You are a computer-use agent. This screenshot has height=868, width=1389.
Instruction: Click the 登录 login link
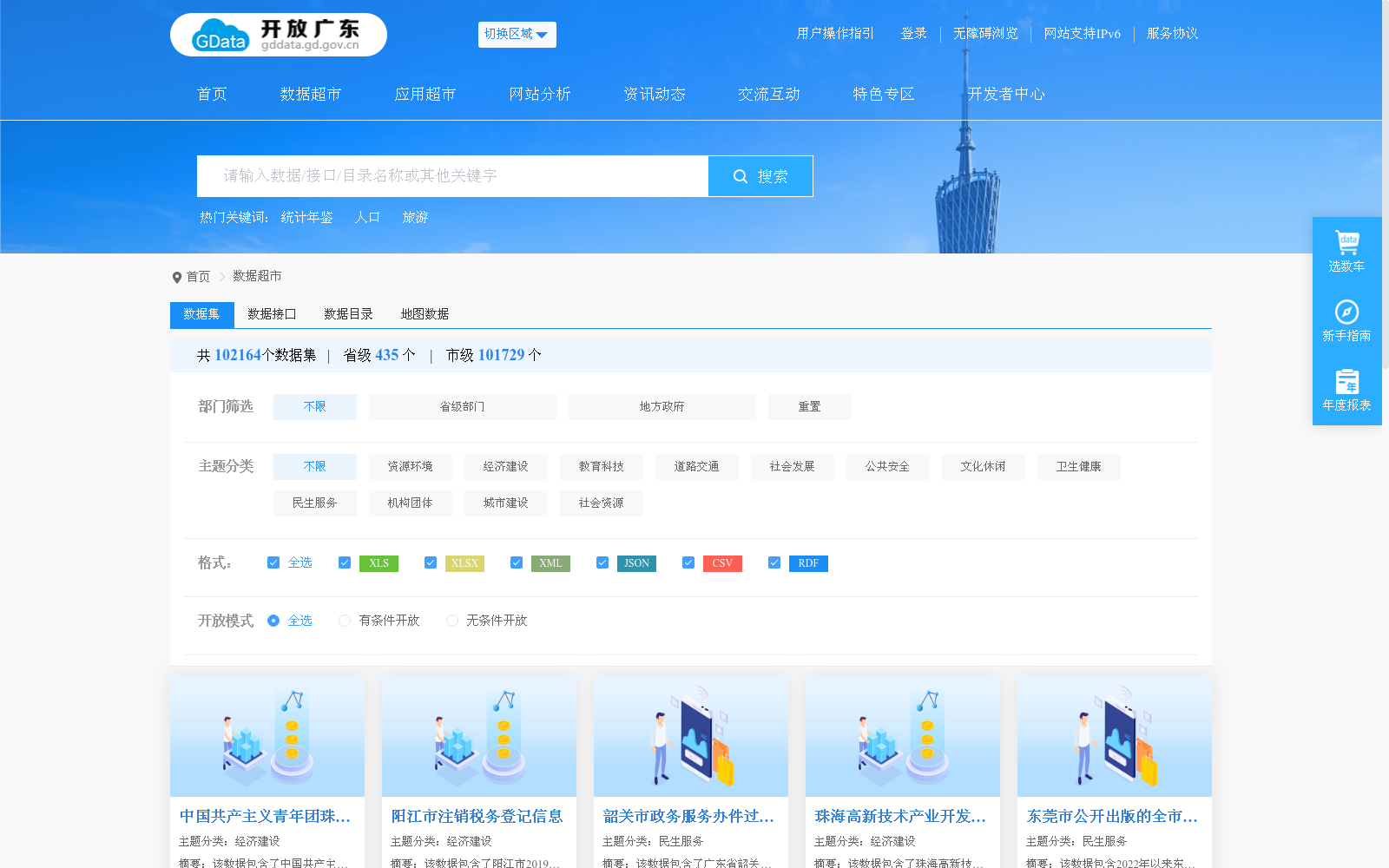[913, 34]
